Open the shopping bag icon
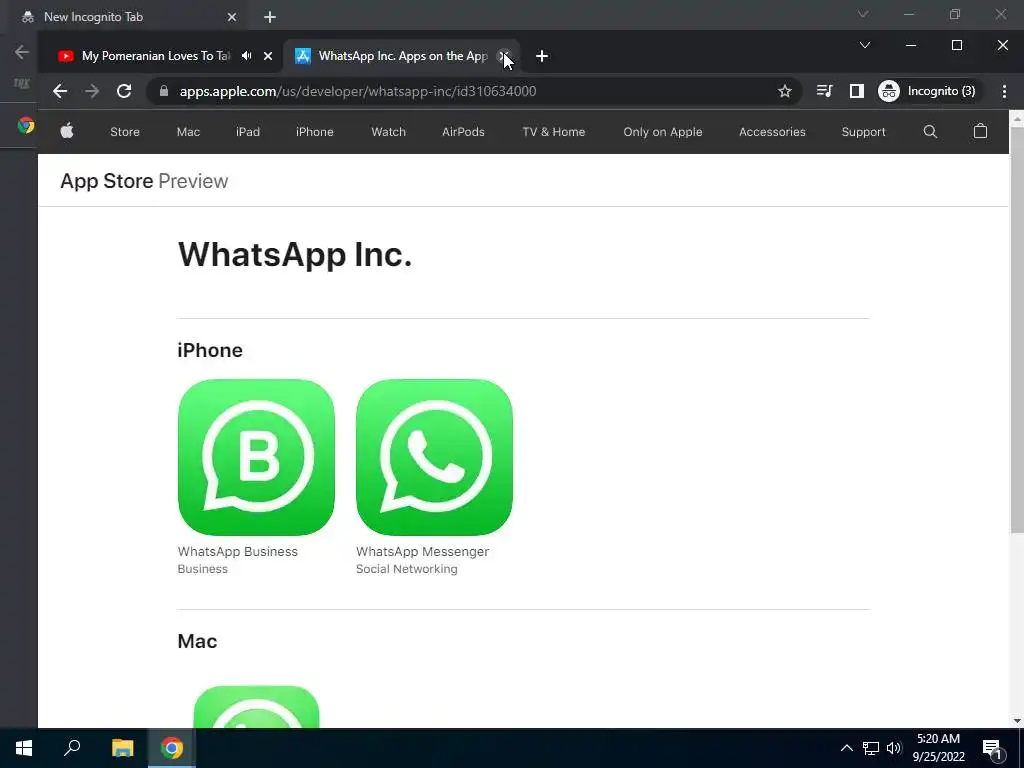The image size is (1024, 768). [x=980, y=131]
